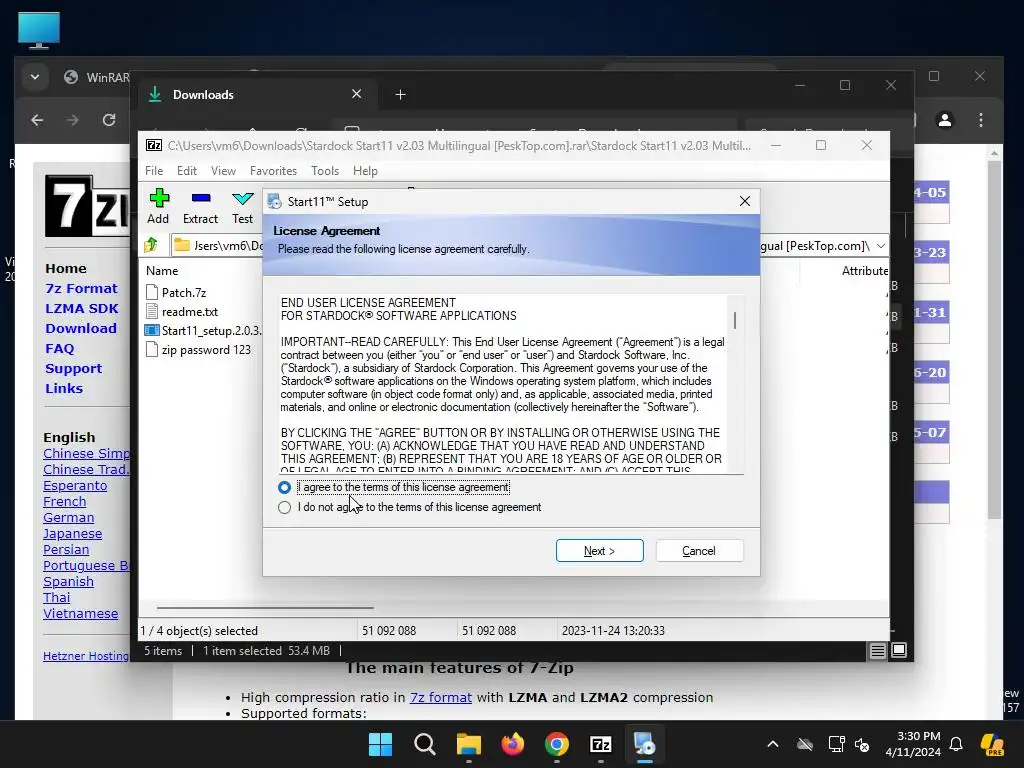This screenshot has width=1024, height=768.
Task: Open the Edit menu in 7-Zip
Action: pos(187,170)
